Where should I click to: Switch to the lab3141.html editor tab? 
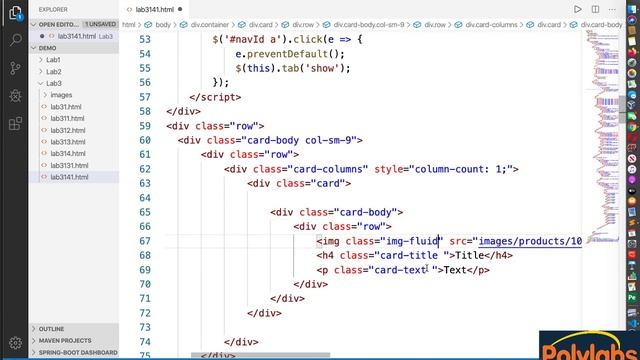click(x=154, y=9)
